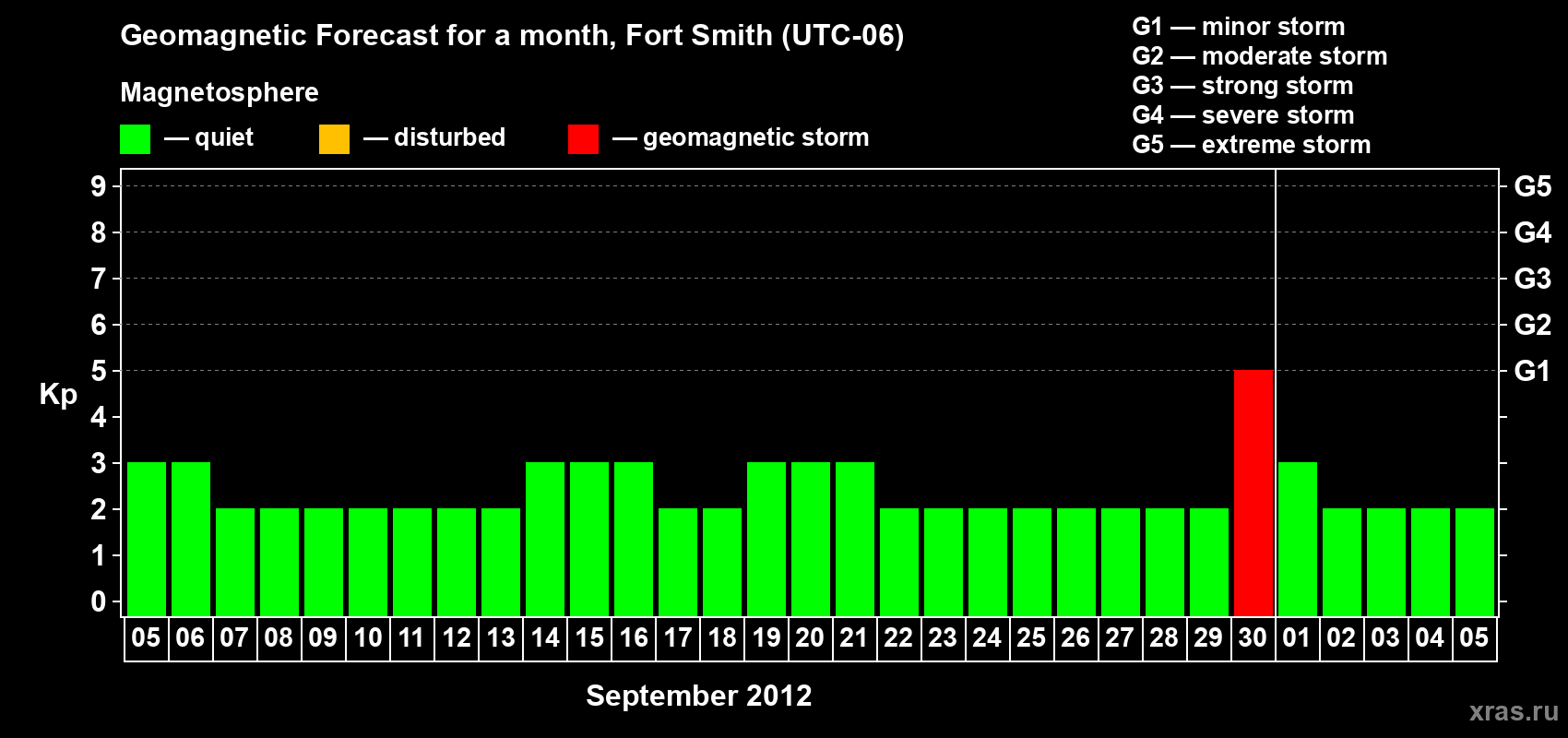Click the G1 right-axis label
Screen dimensions: 1568x738
pos(1533,371)
